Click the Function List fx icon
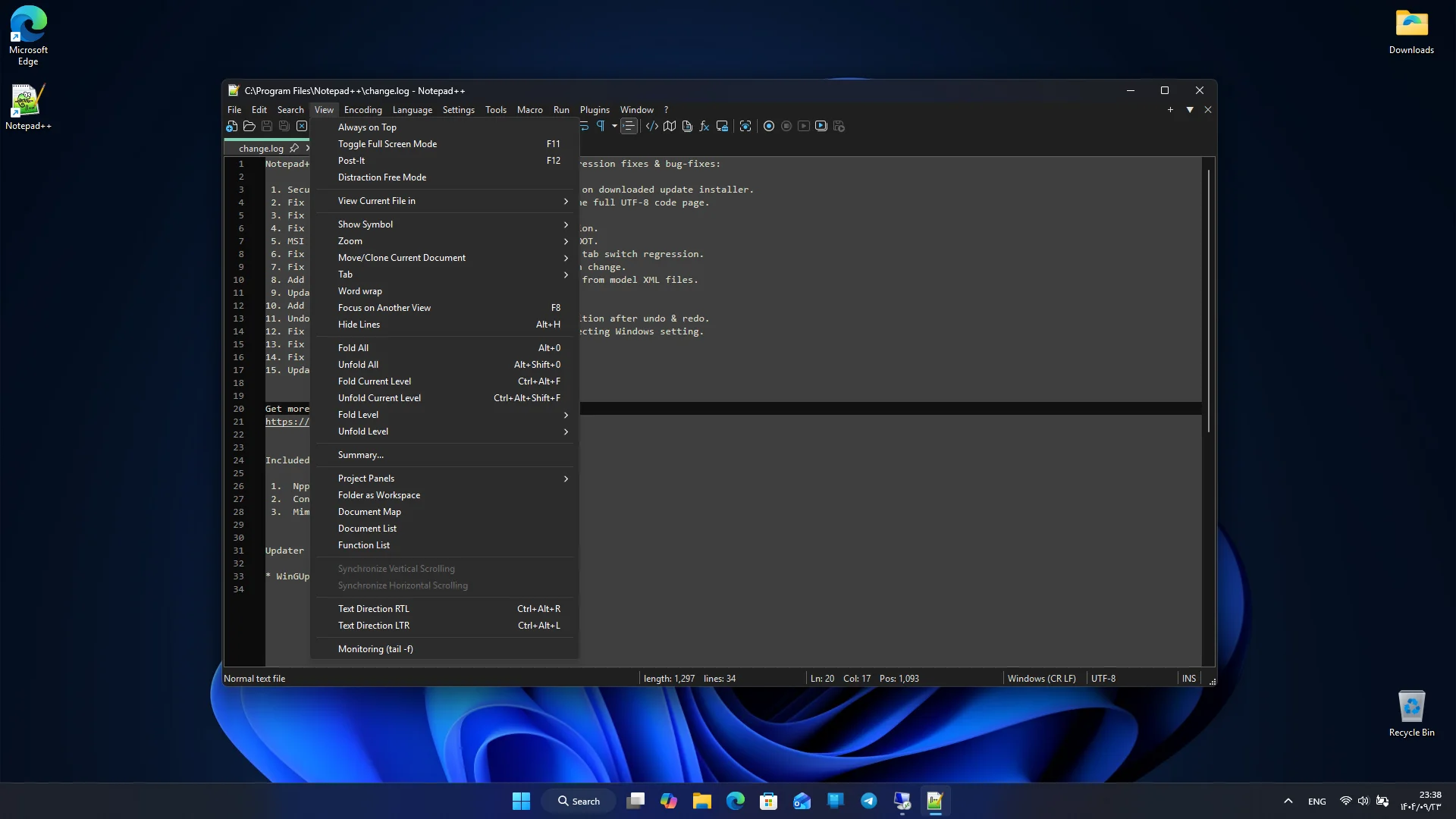The width and height of the screenshot is (1456, 819). [704, 126]
